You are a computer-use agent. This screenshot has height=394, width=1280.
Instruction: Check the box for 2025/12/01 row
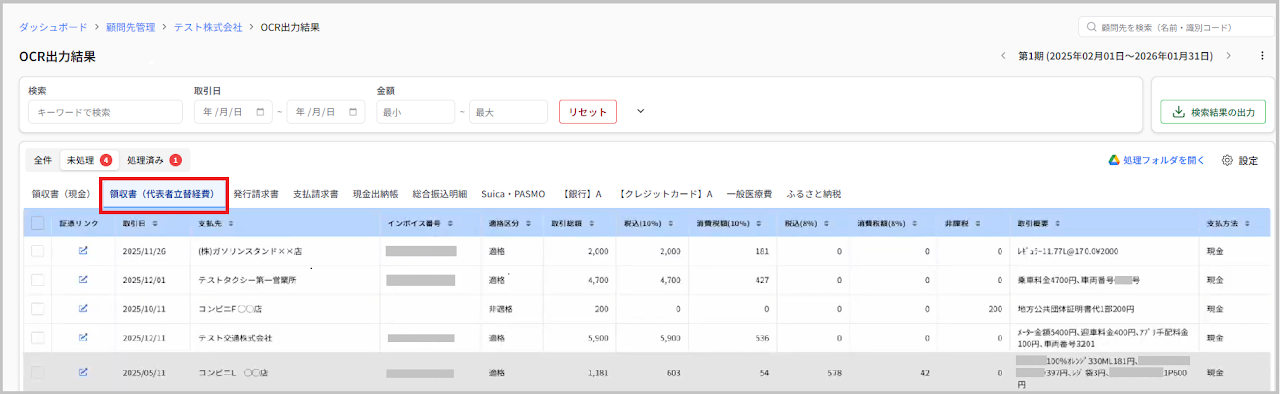pos(37,280)
